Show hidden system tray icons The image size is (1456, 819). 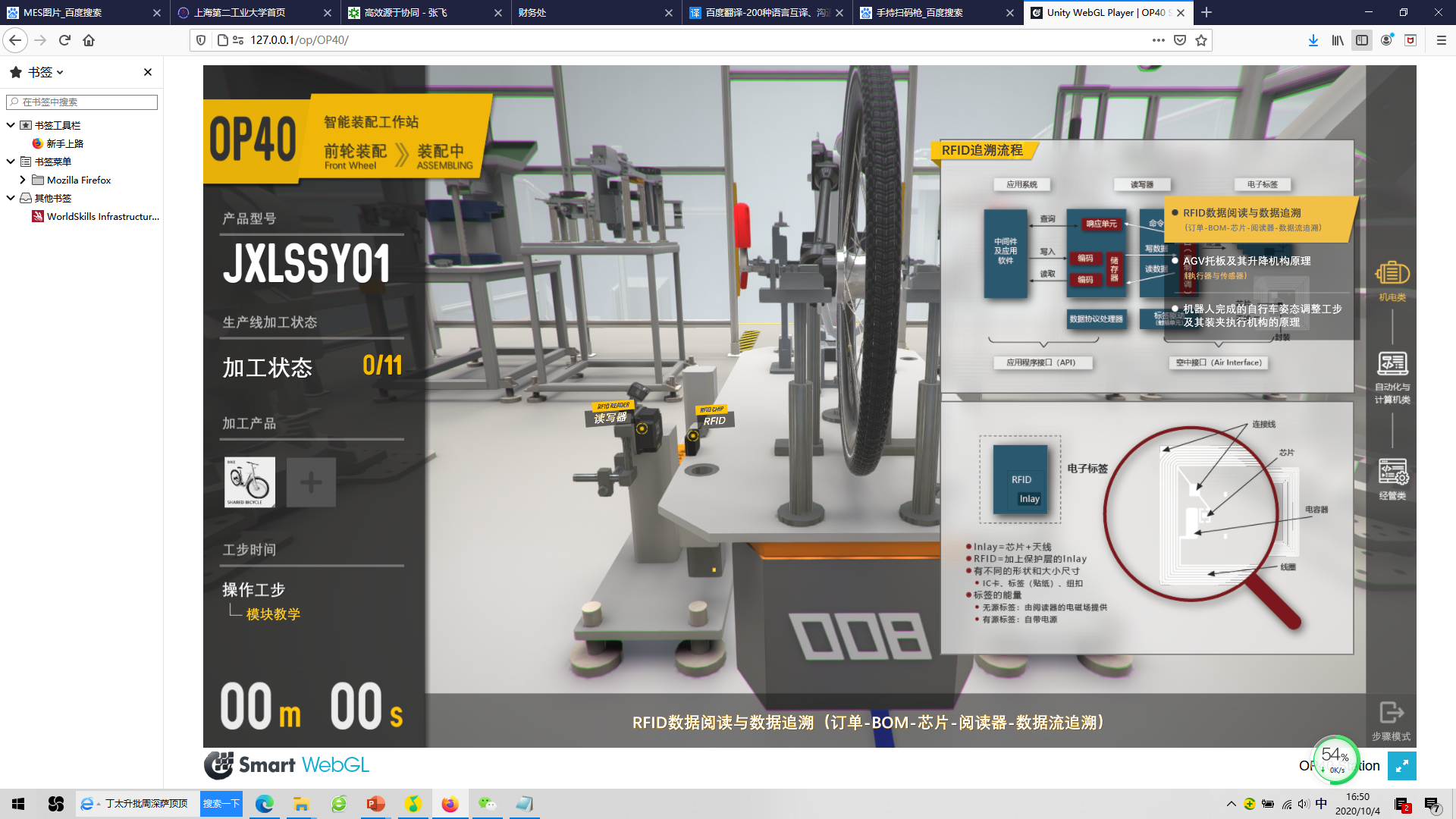[x=1231, y=804]
